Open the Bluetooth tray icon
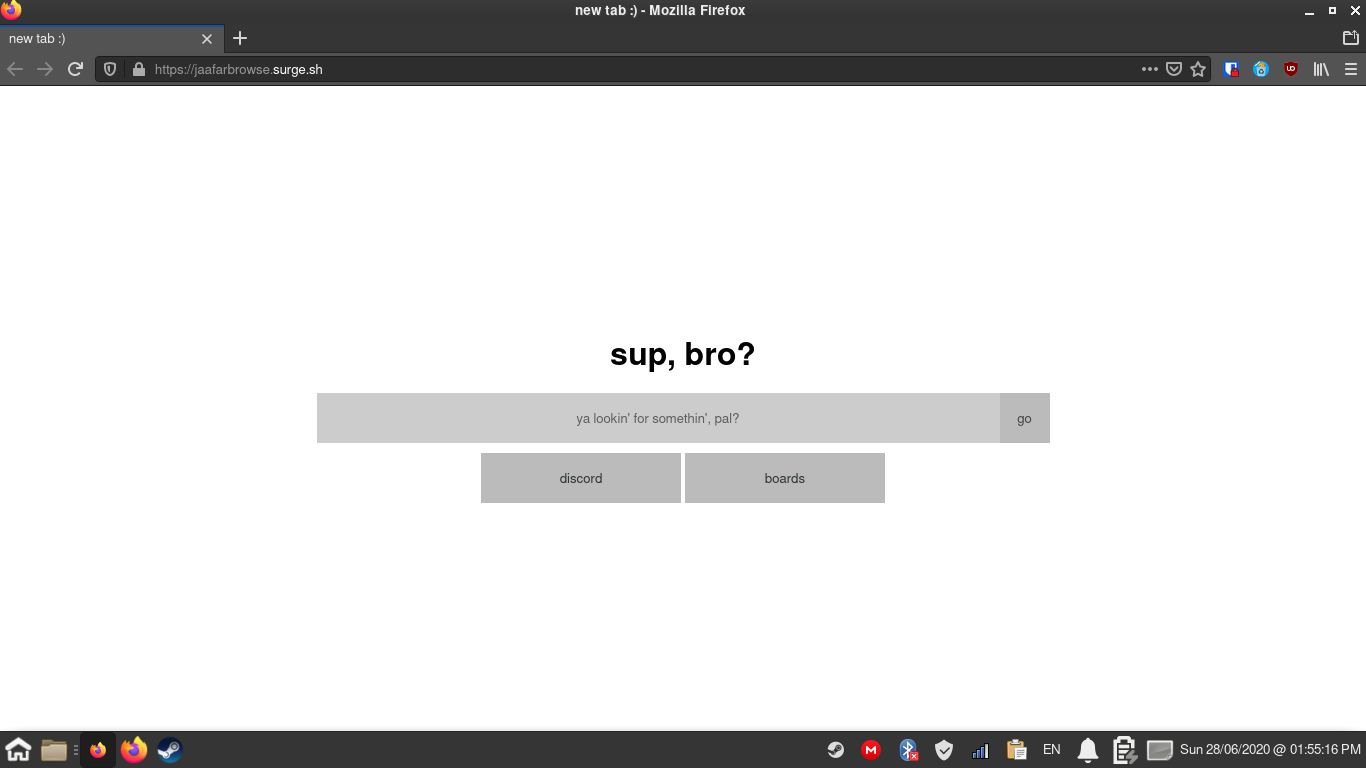1366x768 pixels. click(x=908, y=749)
